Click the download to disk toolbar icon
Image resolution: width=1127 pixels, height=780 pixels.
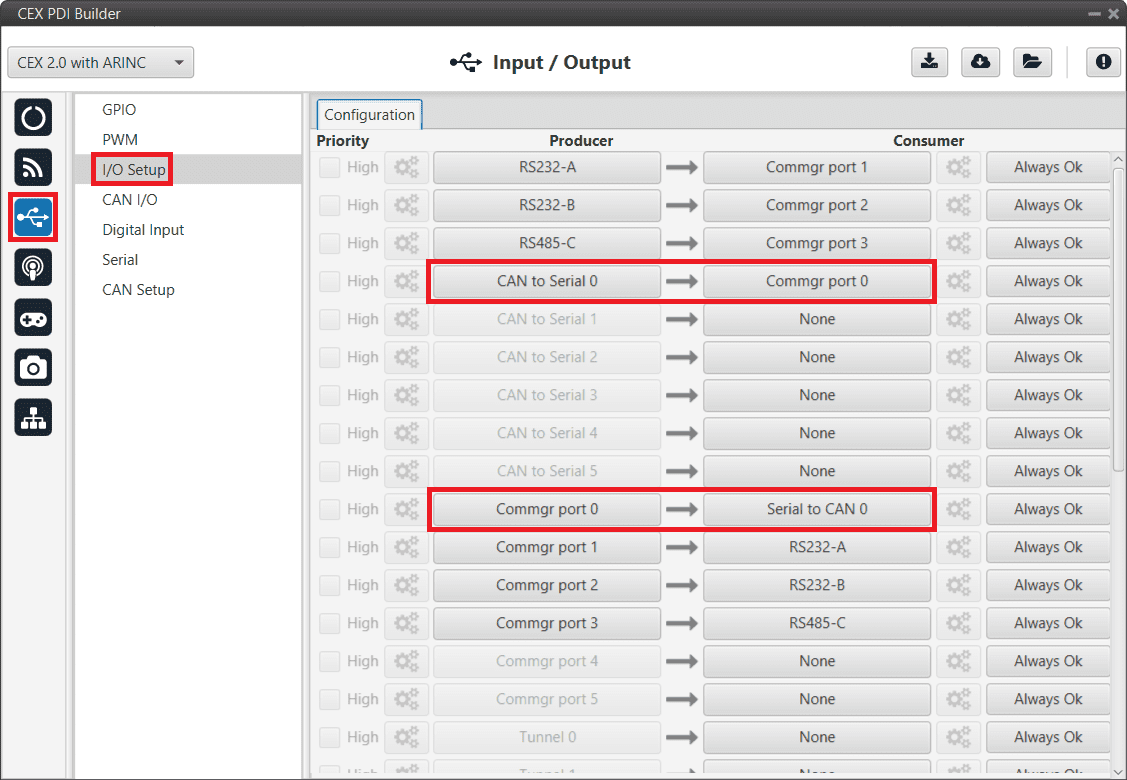(929, 62)
